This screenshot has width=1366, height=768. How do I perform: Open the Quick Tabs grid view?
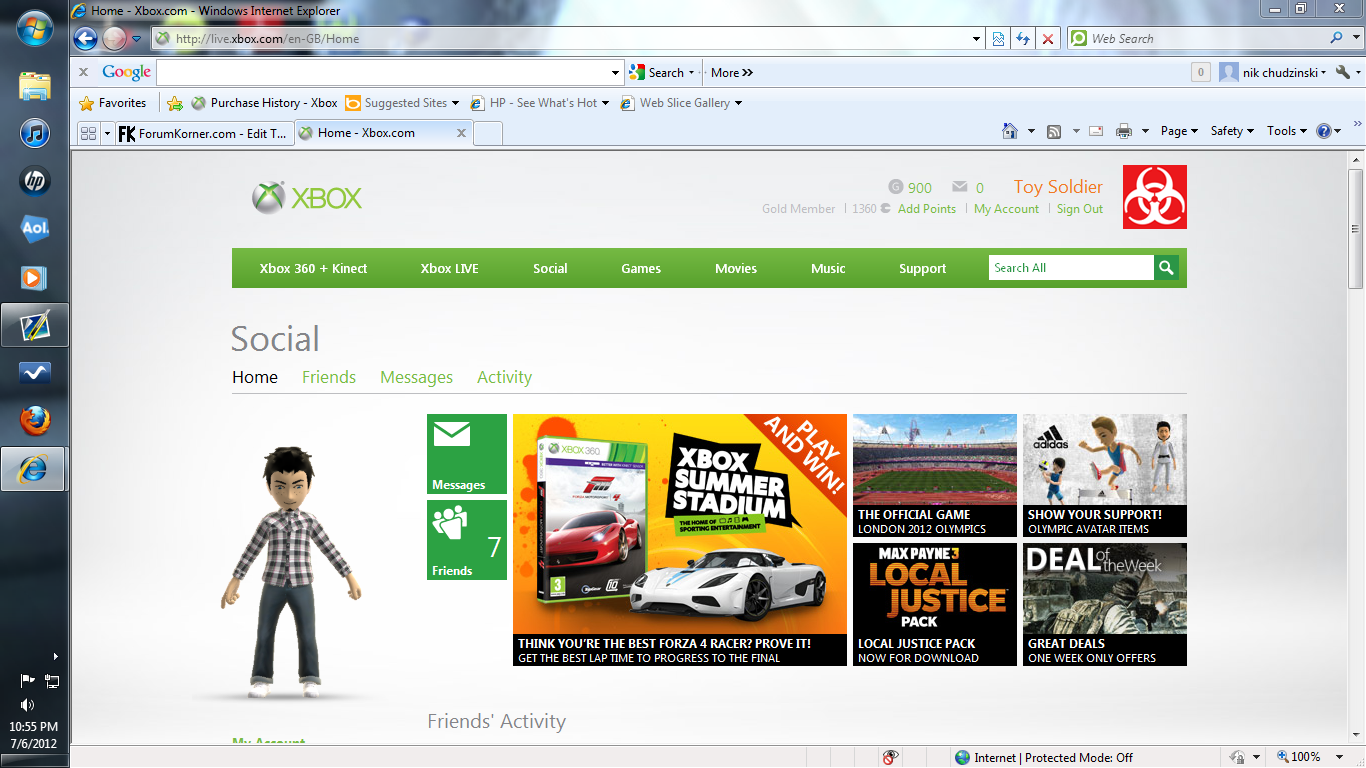[x=88, y=133]
